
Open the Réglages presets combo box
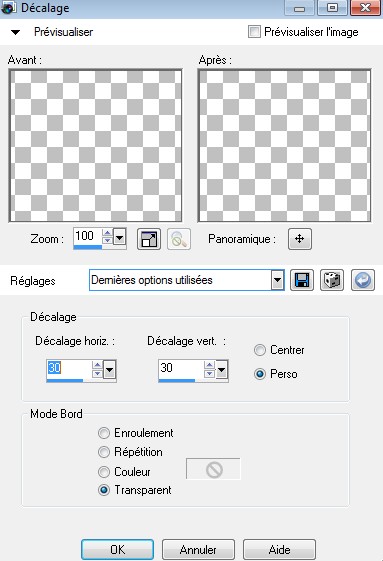(186, 280)
